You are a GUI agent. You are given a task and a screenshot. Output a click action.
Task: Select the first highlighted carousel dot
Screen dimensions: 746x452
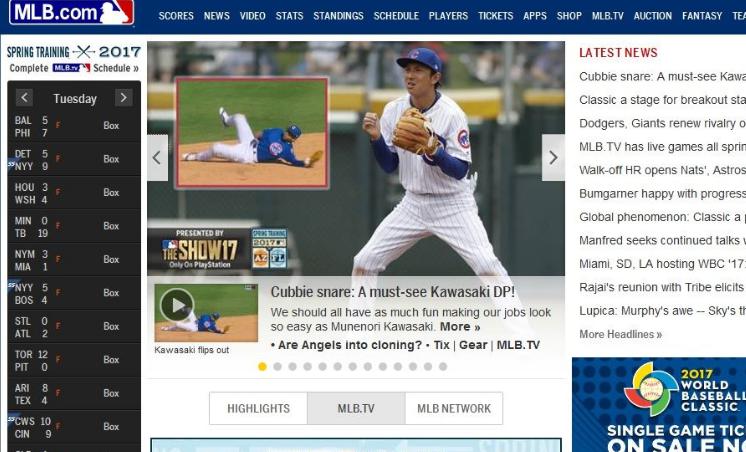coord(262,366)
